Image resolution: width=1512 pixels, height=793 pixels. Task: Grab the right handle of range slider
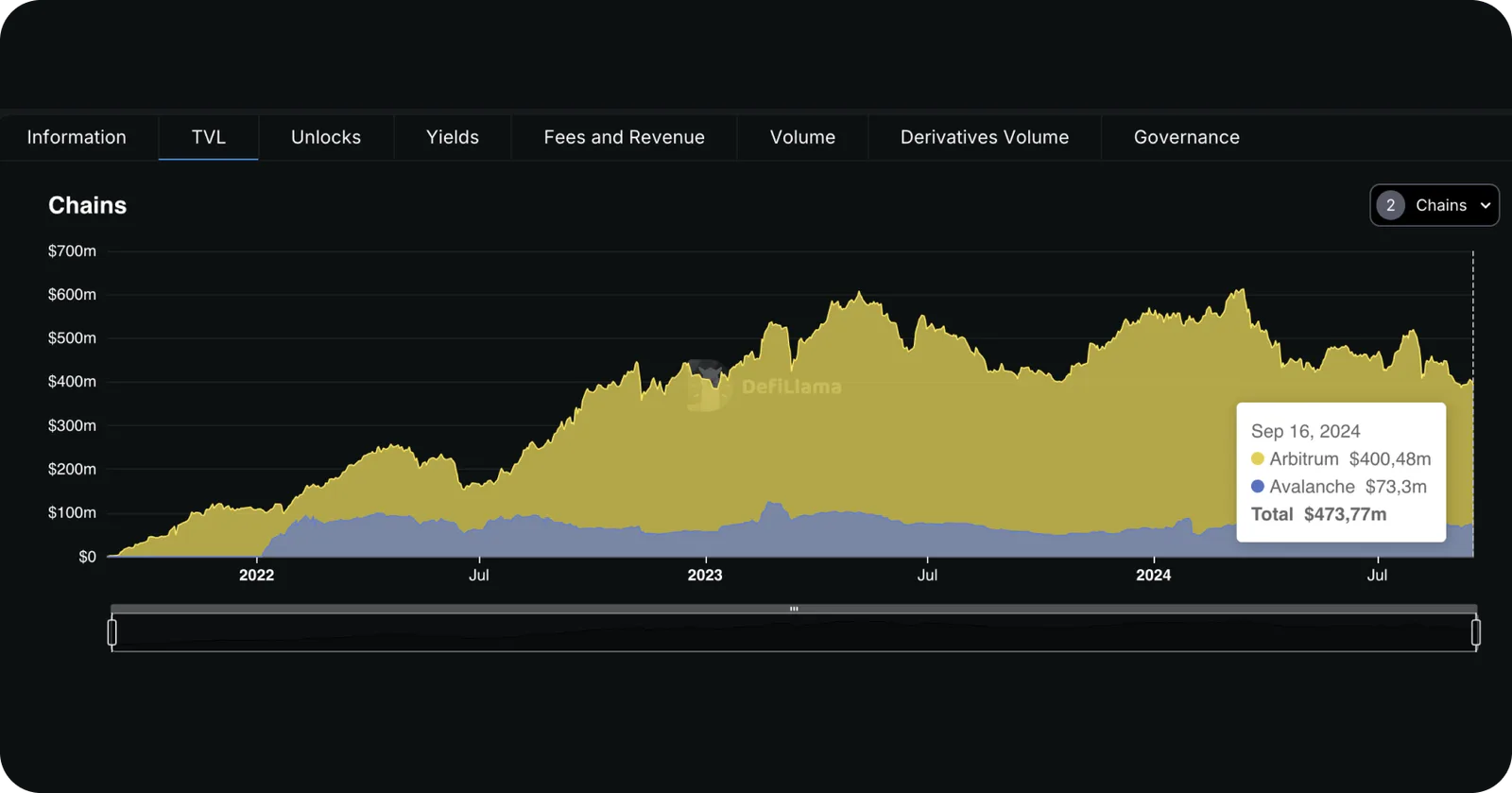1476,632
